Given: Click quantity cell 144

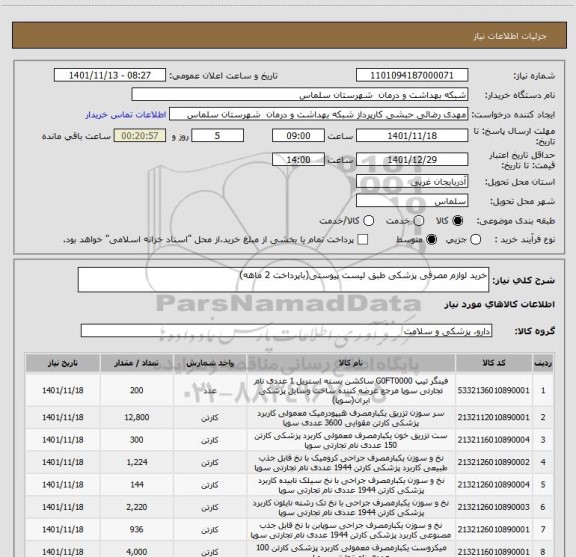Looking at the screenshot, I should [x=137, y=485].
